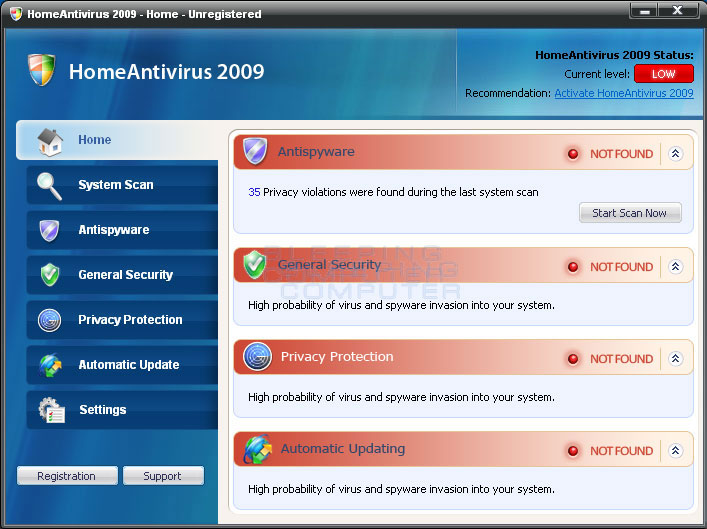Screen dimensions: 707x529
Task: Open the Home section
Action: point(117,140)
